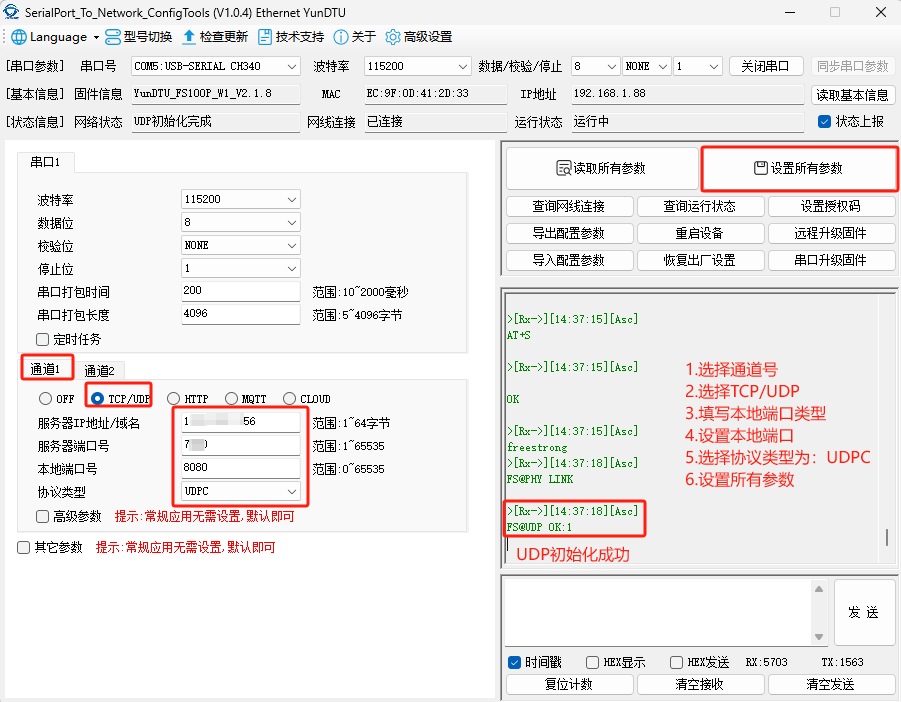Screen dimensions: 901x702
Task: Click 重启设备 button
Action: coord(700,233)
